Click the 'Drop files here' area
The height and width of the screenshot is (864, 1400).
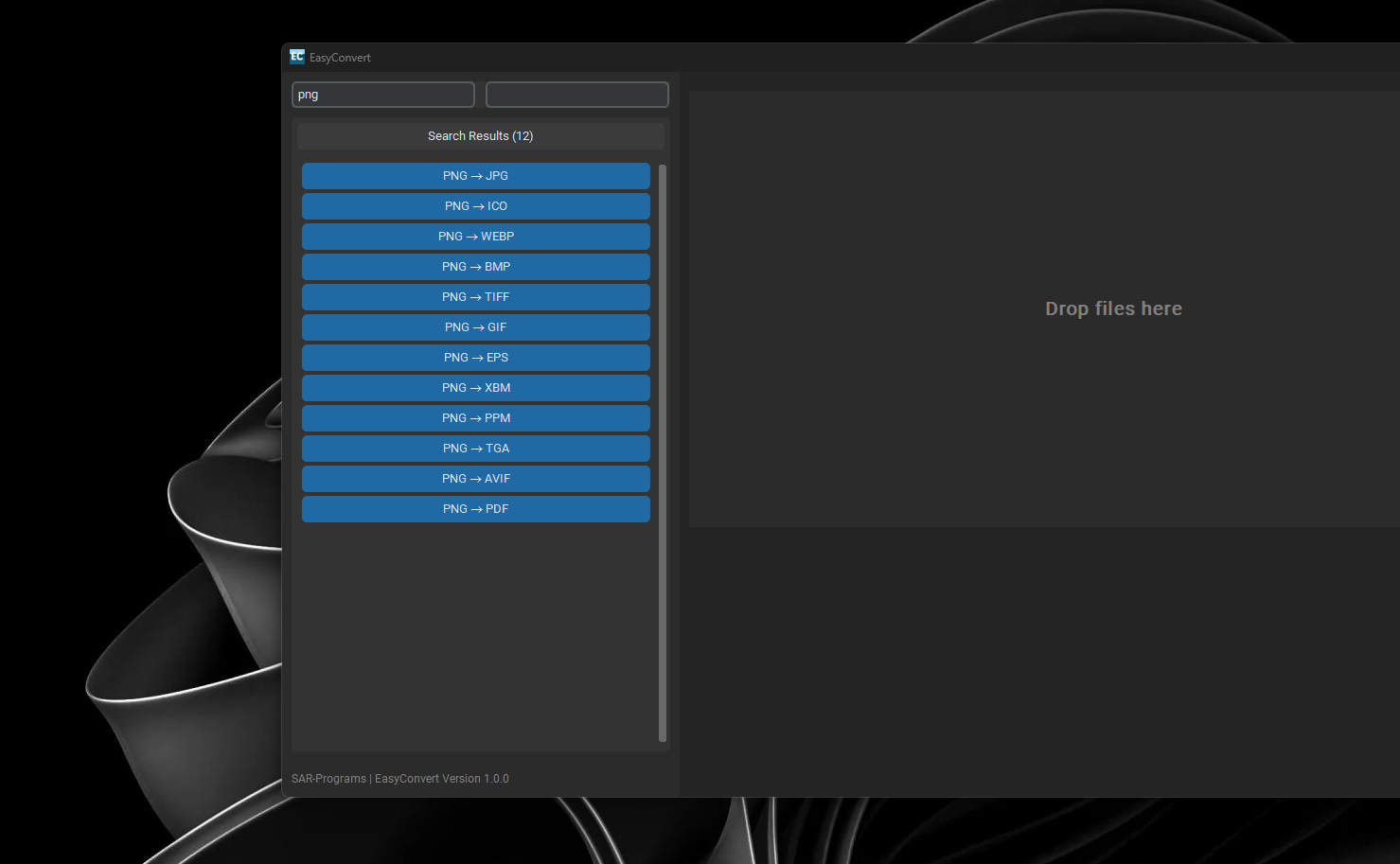click(x=1112, y=309)
